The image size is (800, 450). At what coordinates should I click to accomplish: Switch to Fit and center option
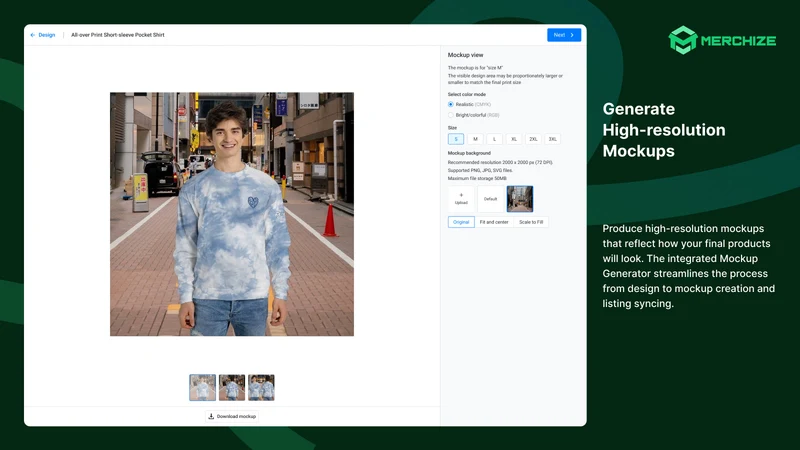[x=494, y=222]
